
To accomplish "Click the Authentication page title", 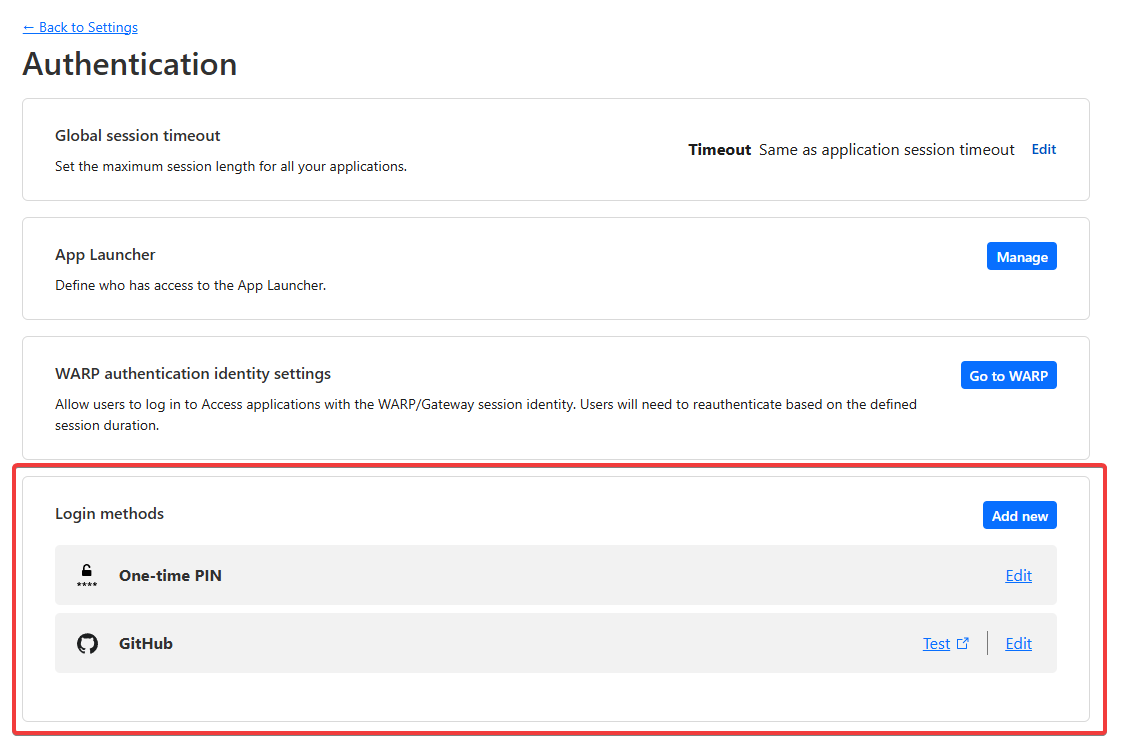I will coord(129,64).
